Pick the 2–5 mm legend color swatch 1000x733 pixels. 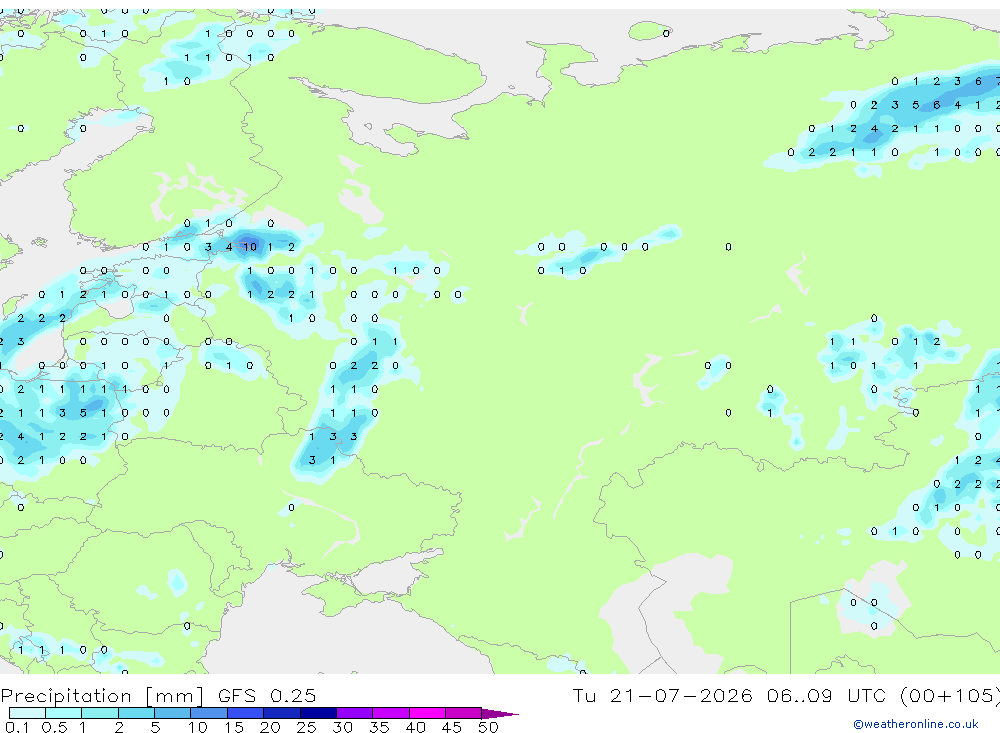(136, 713)
